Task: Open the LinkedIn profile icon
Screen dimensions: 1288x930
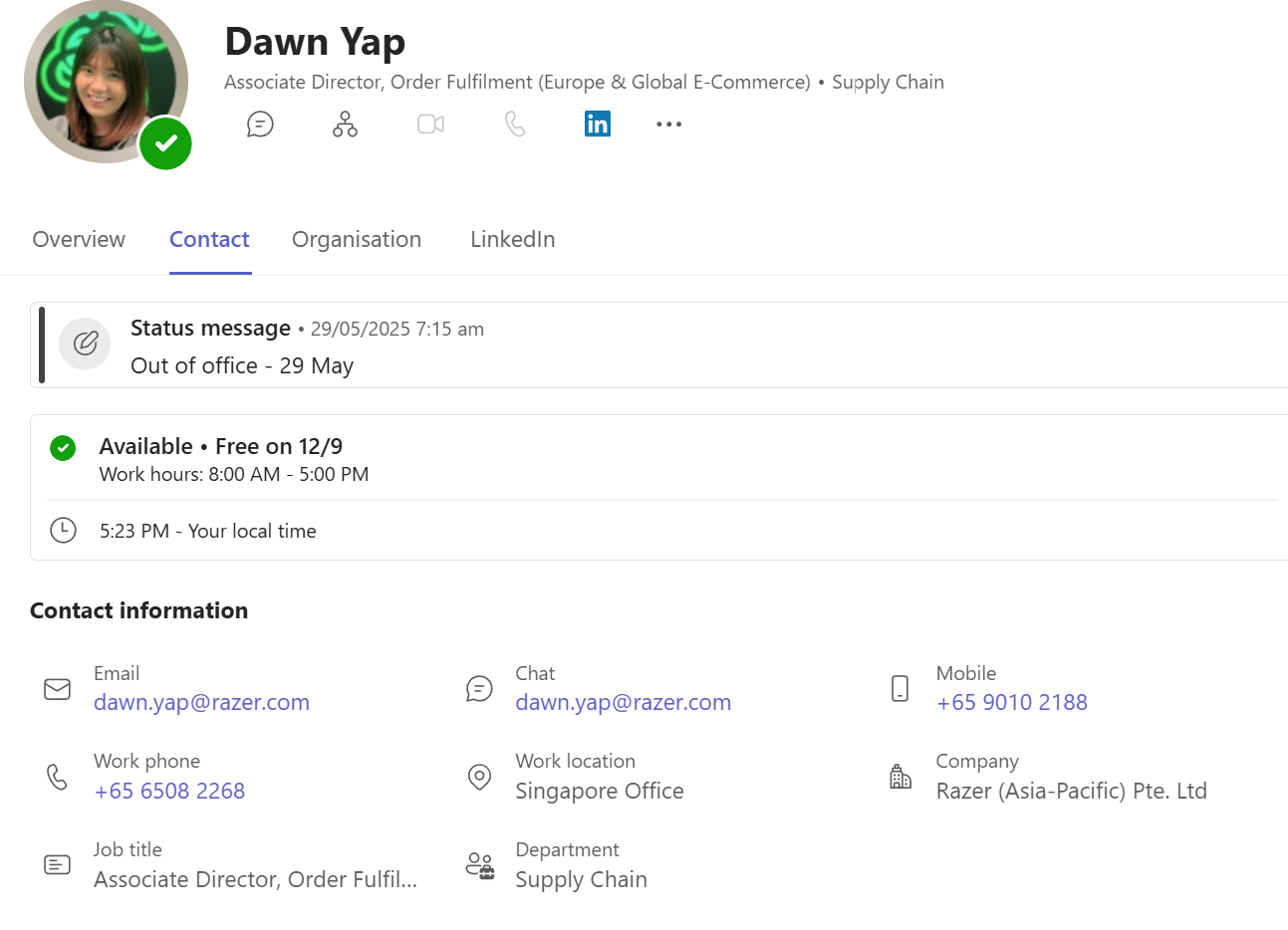Action: (x=598, y=124)
